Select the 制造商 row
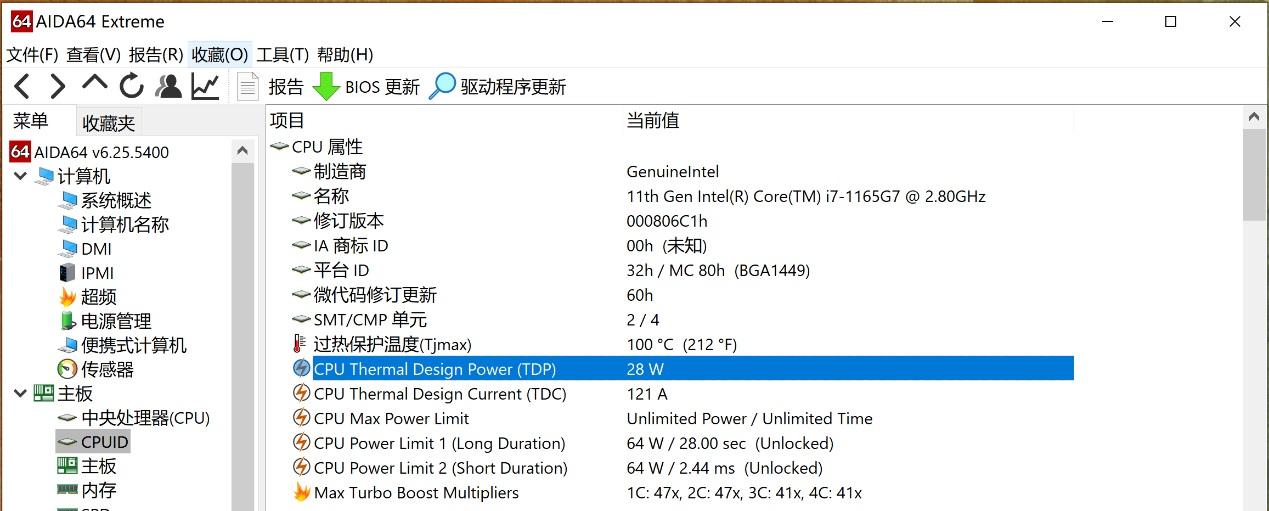The width and height of the screenshot is (1269, 511). (x=670, y=172)
